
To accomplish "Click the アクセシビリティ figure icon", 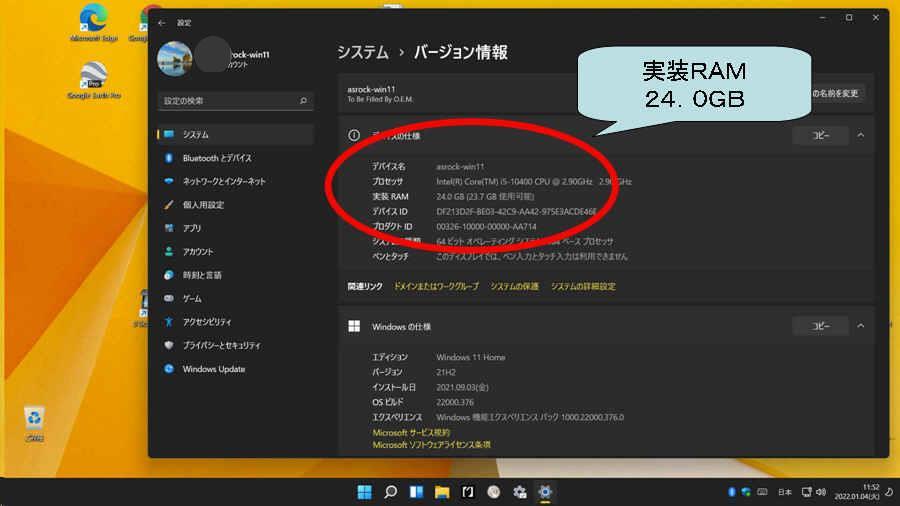I will [x=169, y=322].
